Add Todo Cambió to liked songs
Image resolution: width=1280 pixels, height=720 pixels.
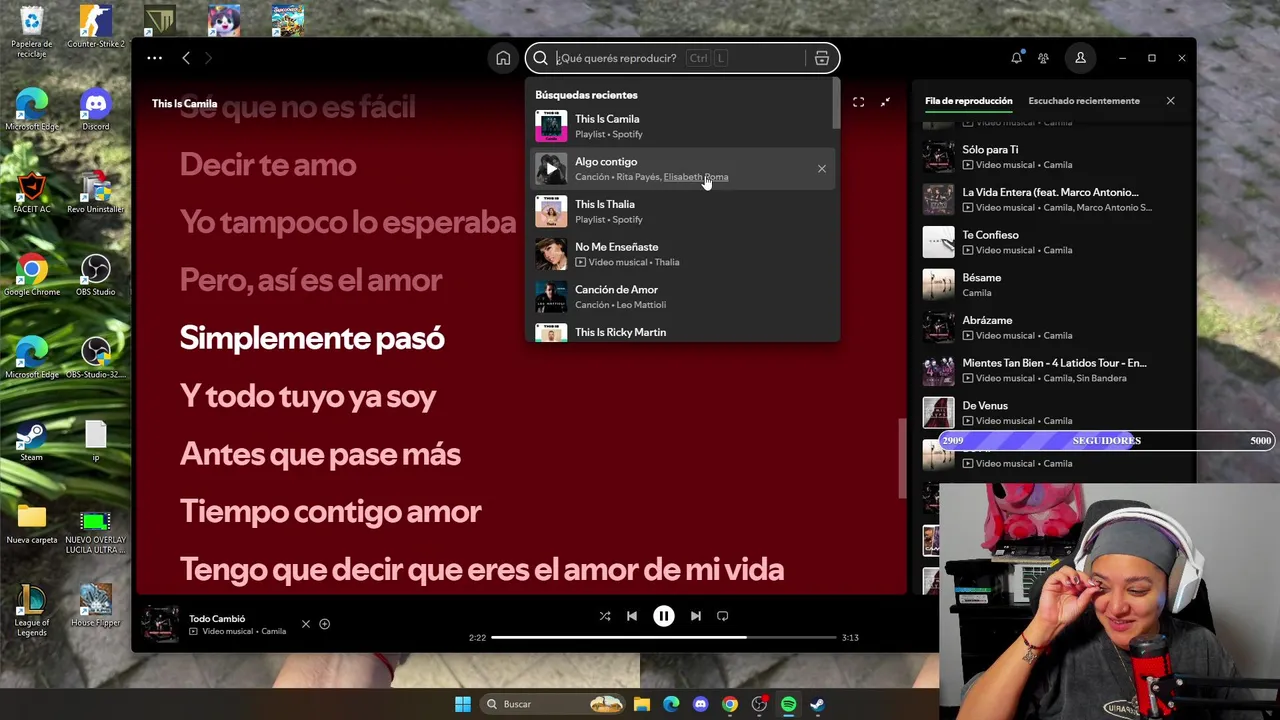[x=324, y=624]
